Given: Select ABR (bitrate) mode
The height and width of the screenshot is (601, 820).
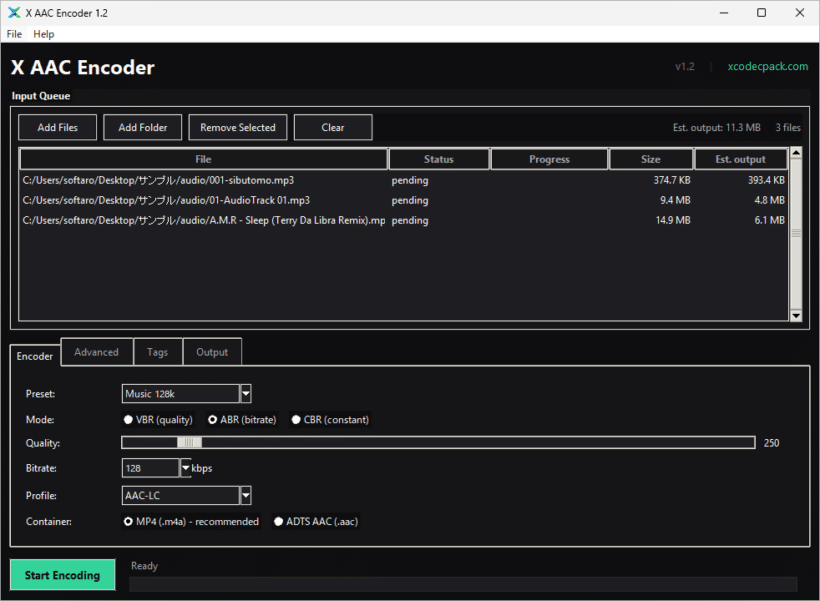Looking at the screenshot, I should coord(242,420).
